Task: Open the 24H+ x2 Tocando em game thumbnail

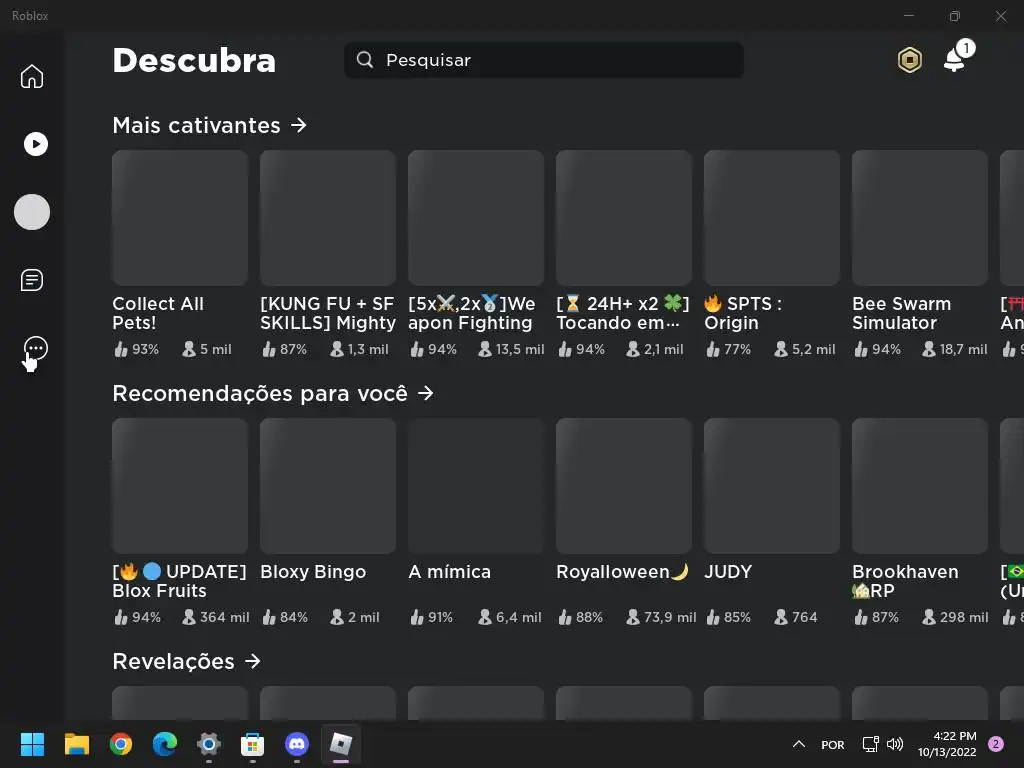Action: (624, 217)
